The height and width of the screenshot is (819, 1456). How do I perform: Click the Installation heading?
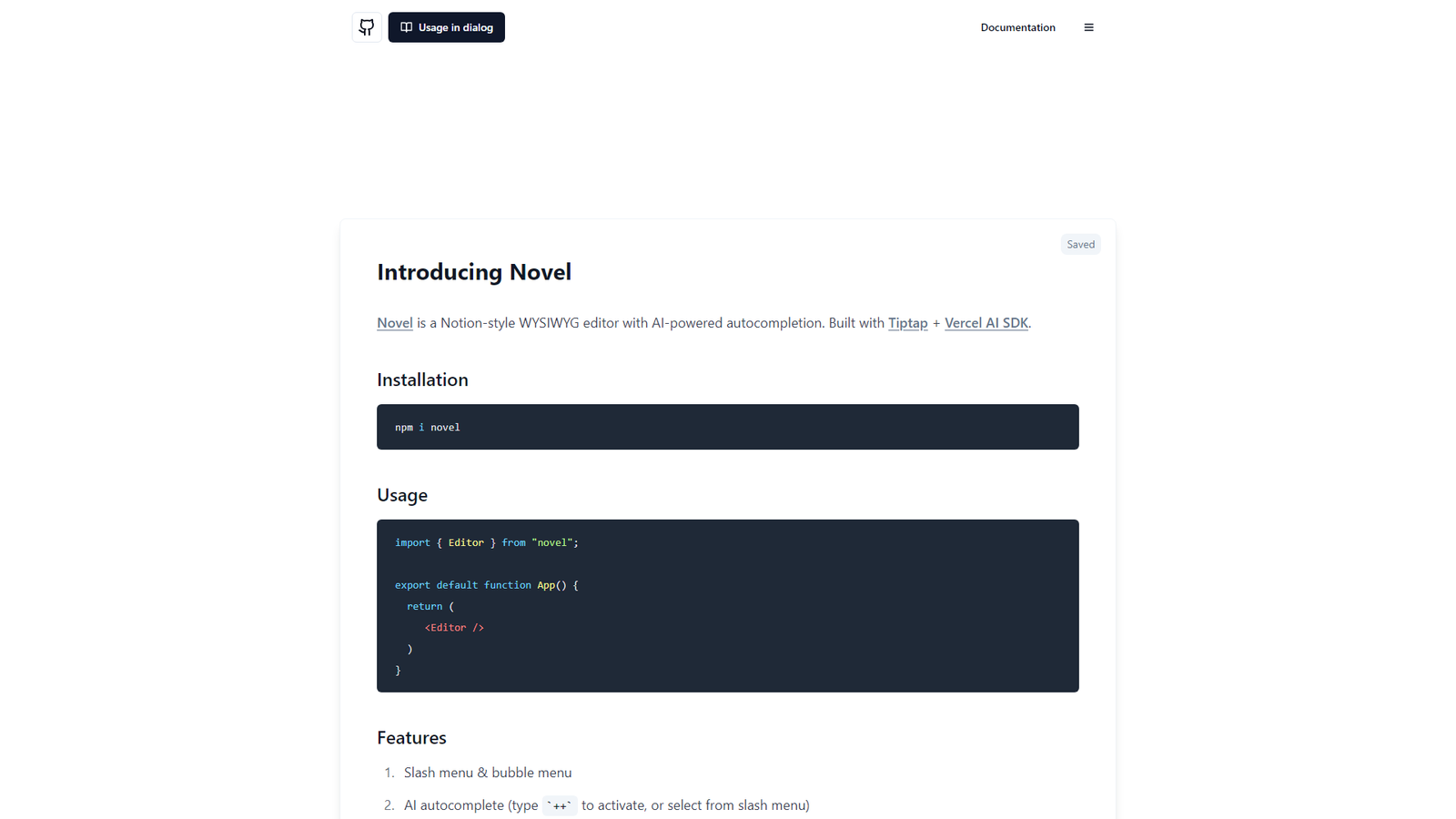pos(422,379)
